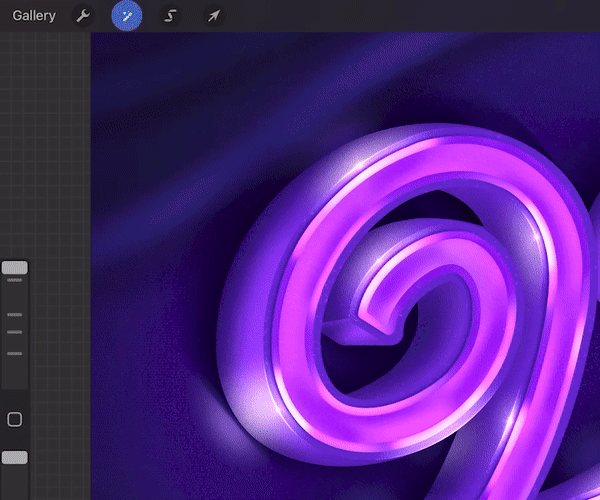Click the opacity slider track below its handle
600x500 pixels.
click(15, 480)
